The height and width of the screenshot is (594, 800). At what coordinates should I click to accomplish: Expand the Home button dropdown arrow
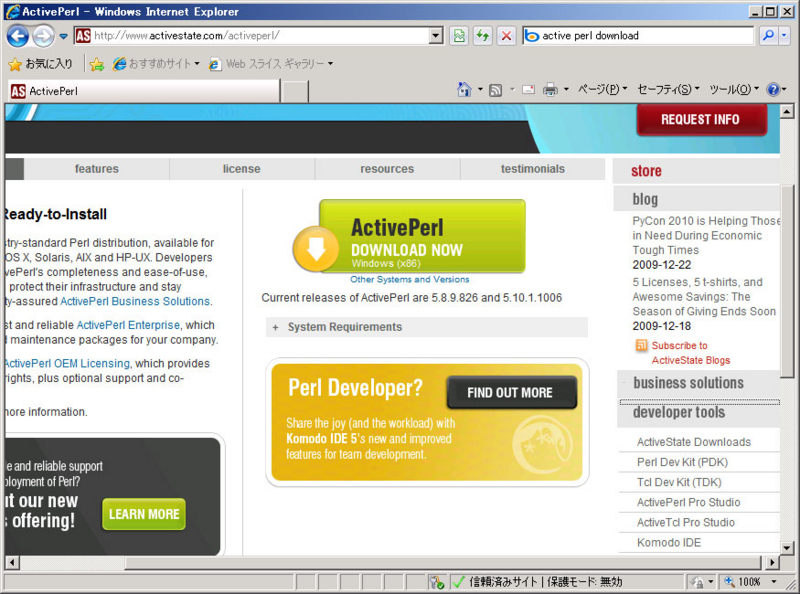click(x=480, y=90)
